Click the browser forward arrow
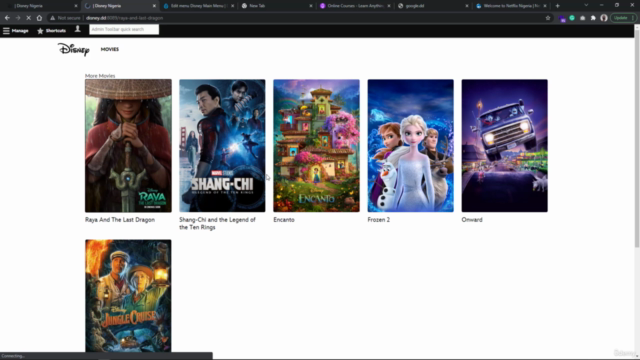 tap(18, 18)
